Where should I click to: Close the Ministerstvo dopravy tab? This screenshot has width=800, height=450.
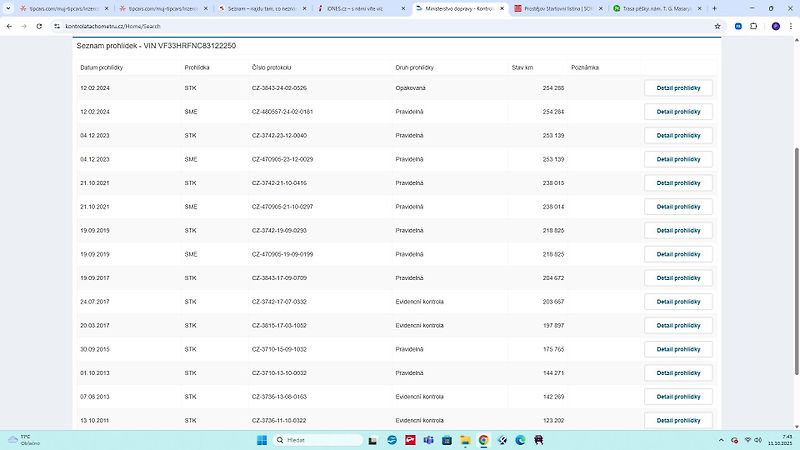(x=502, y=9)
